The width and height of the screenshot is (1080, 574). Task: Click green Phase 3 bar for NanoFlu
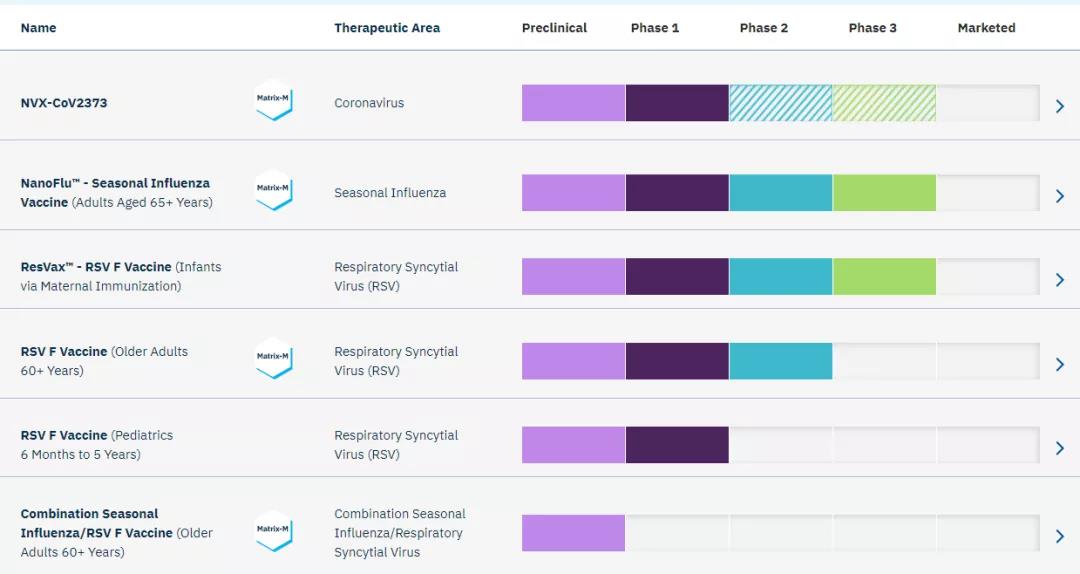click(884, 192)
